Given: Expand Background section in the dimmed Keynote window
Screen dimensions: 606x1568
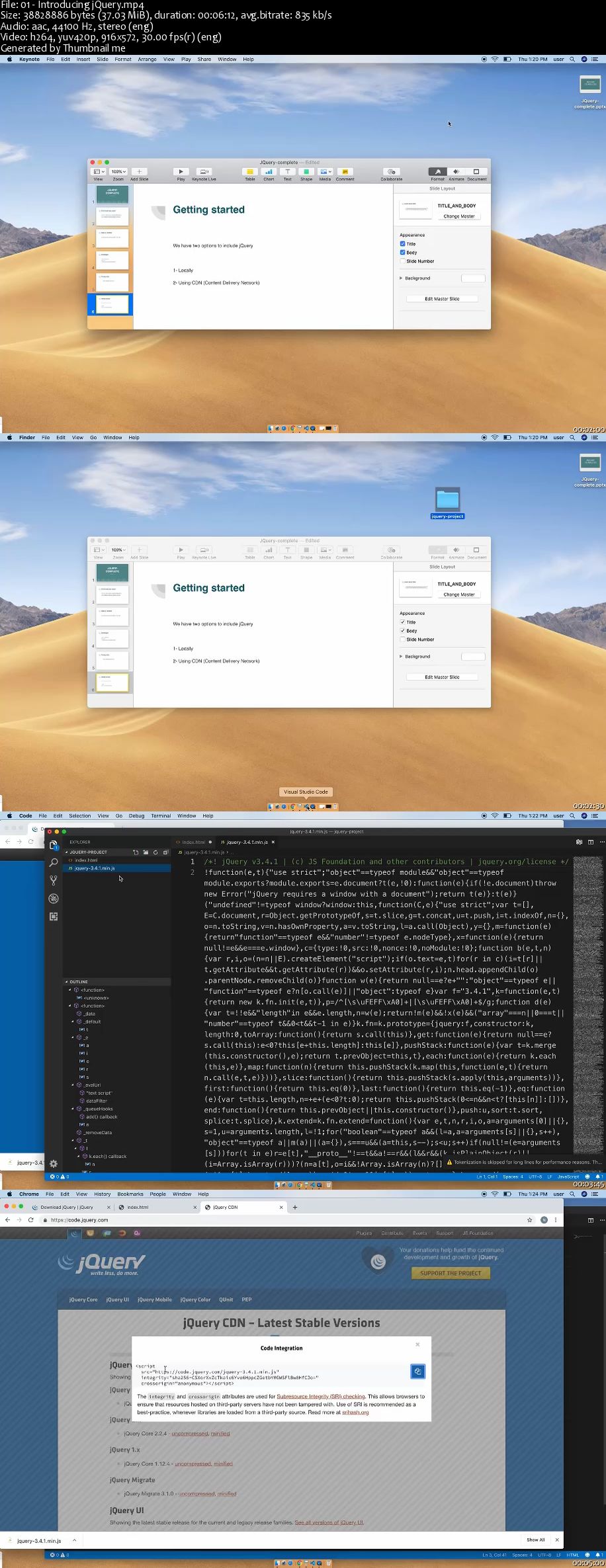Looking at the screenshot, I should (401, 657).
